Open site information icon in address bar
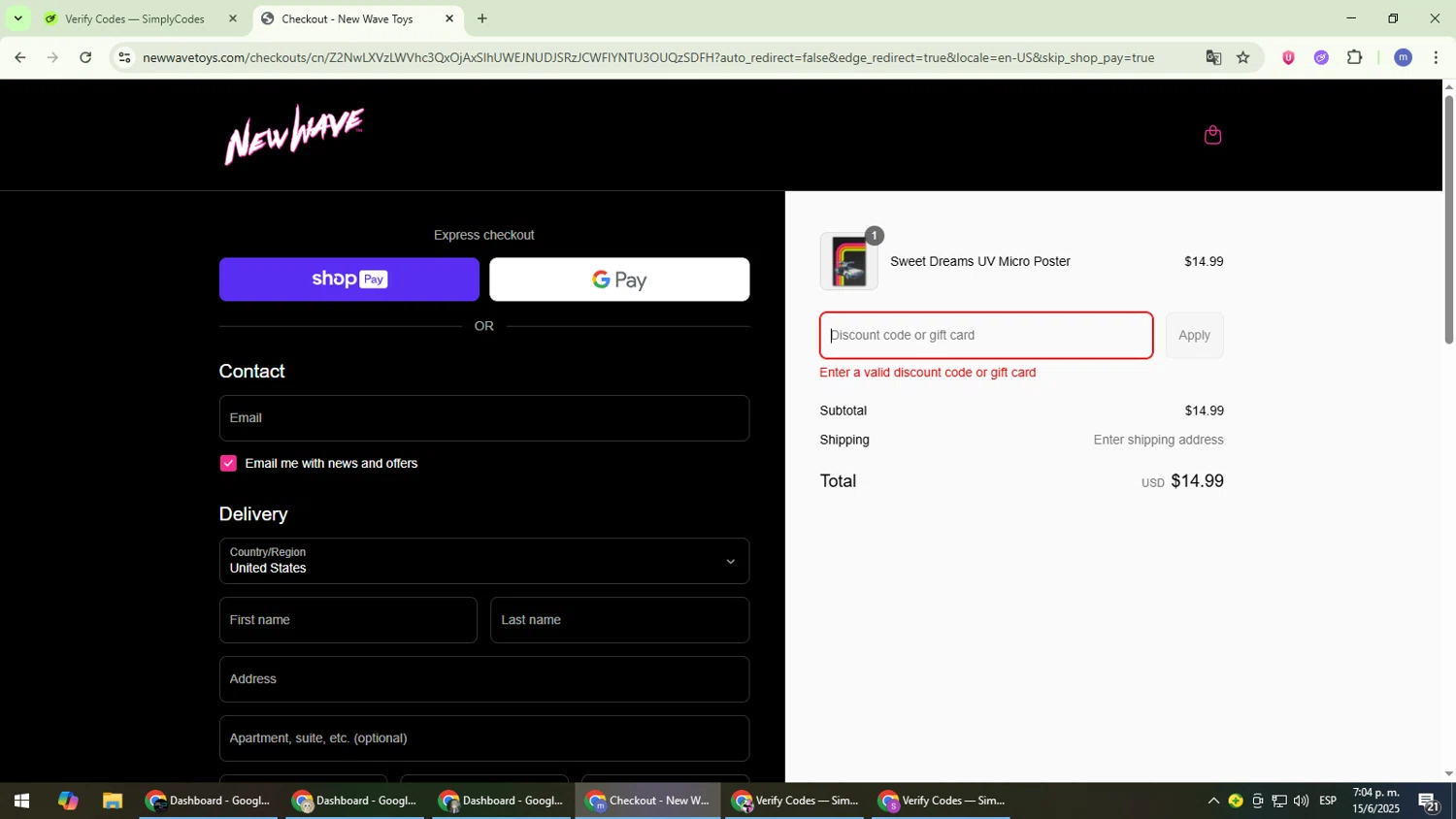 tap(123, 57)
